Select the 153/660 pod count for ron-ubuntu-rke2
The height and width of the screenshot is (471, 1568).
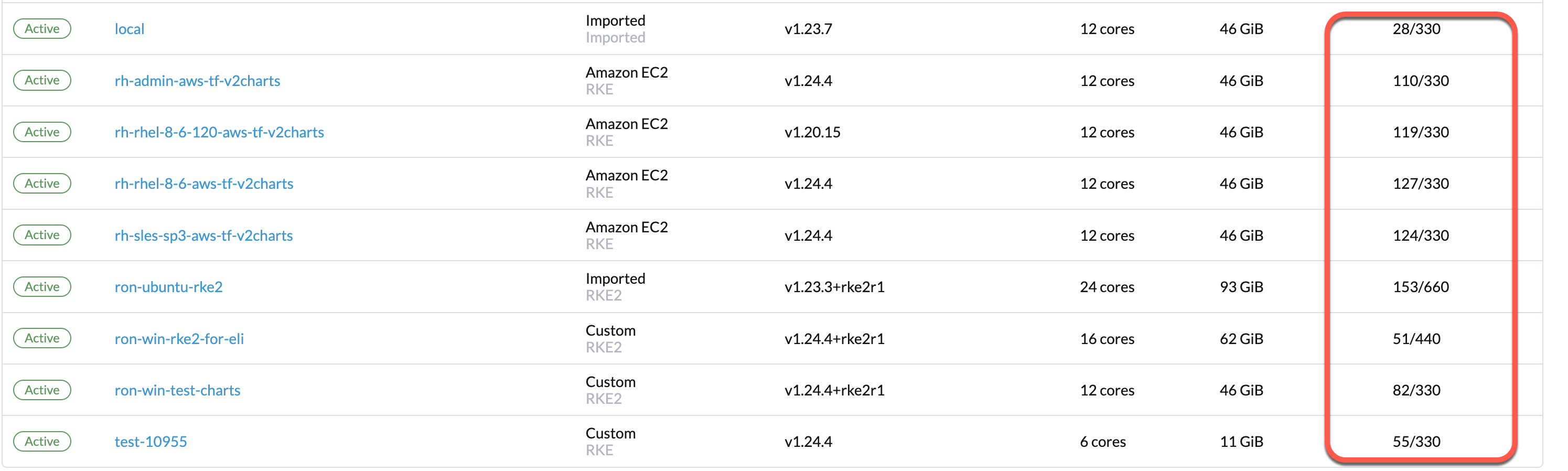point(1421,286)
